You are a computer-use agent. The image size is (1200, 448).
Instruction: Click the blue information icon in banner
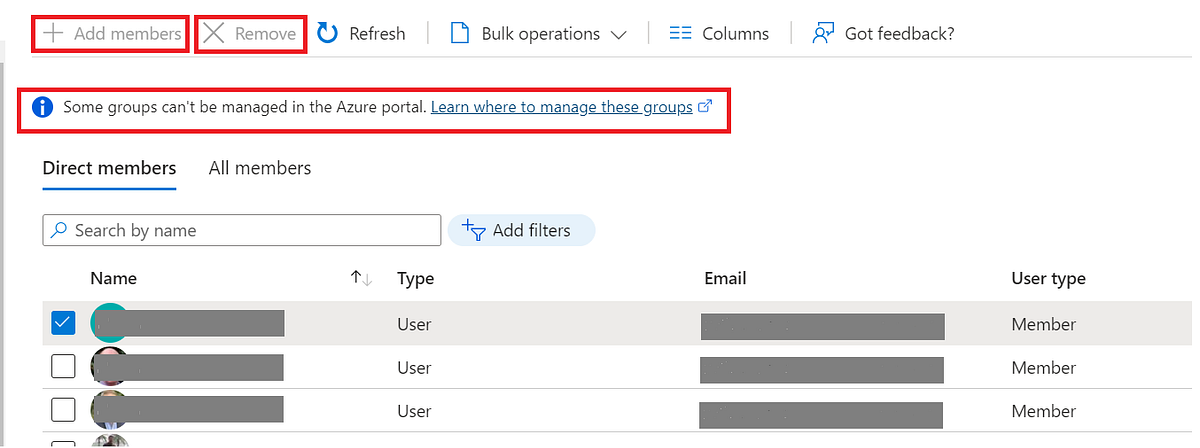pyautogui.click(x=42, y=107)
